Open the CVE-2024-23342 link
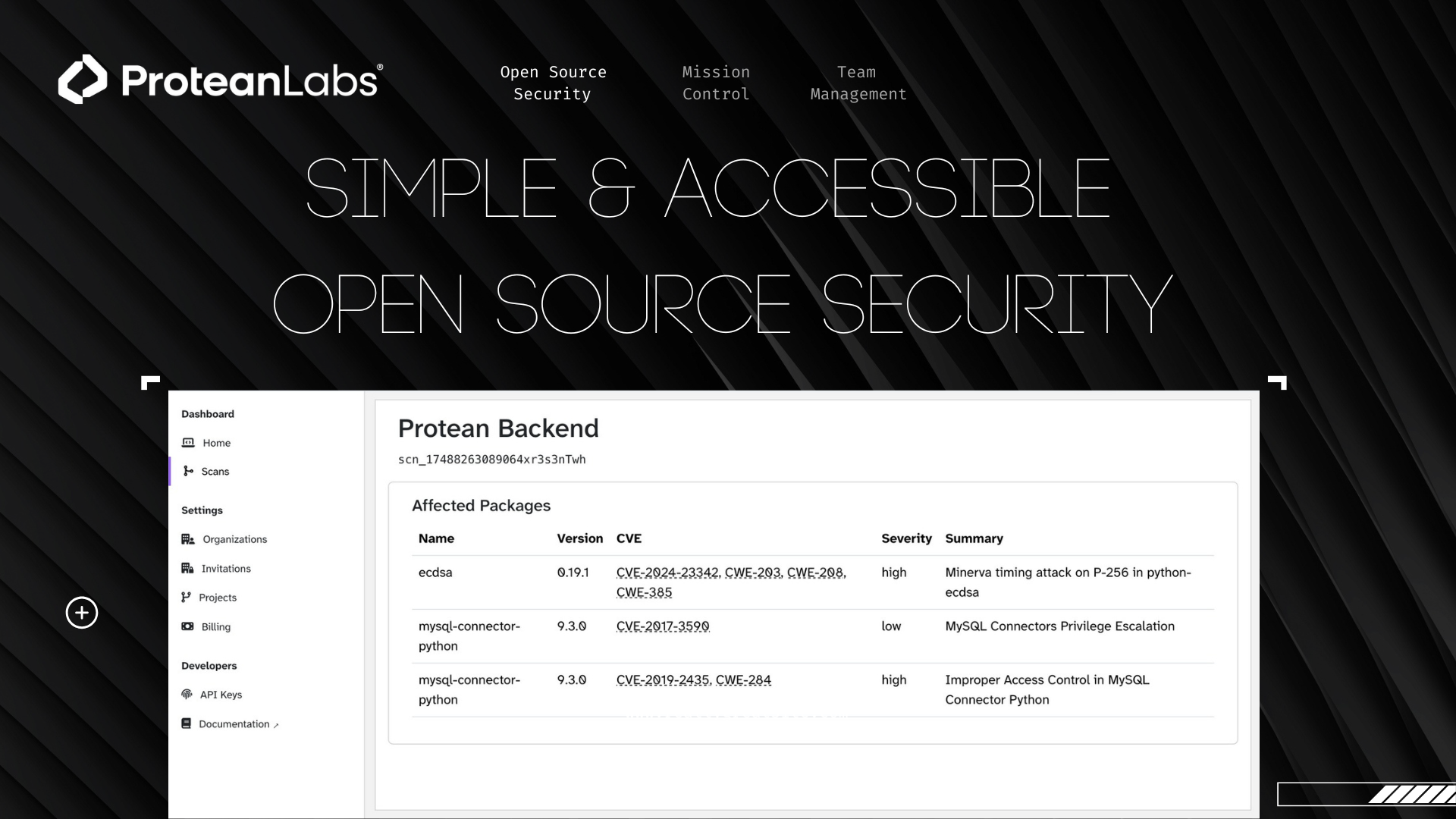Image resolution: width=1456 pixels, height=819 pixels. (667, 573)
